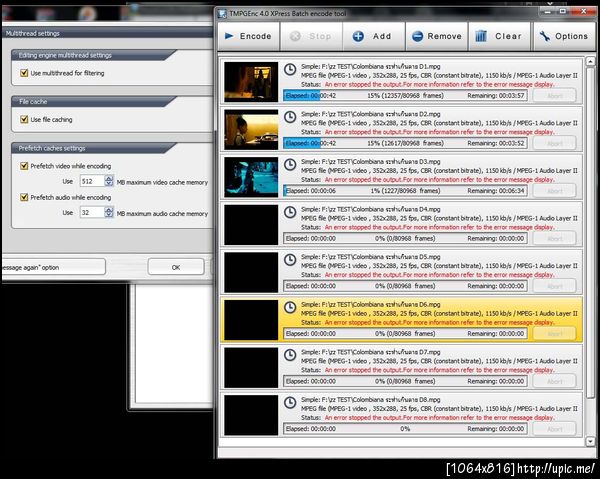Click the blue play icon on Encode
Screen dimensions: 600x479
229,36
